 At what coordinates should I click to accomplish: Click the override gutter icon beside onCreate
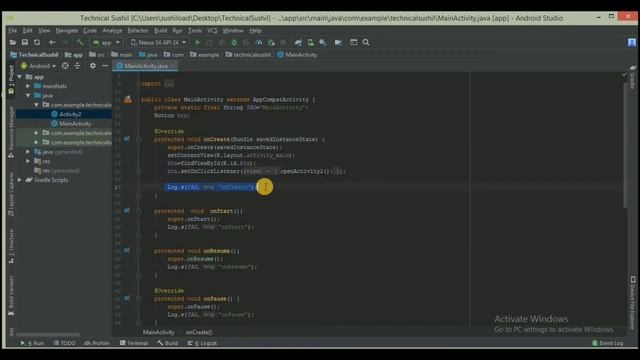[x=127, y=139]
